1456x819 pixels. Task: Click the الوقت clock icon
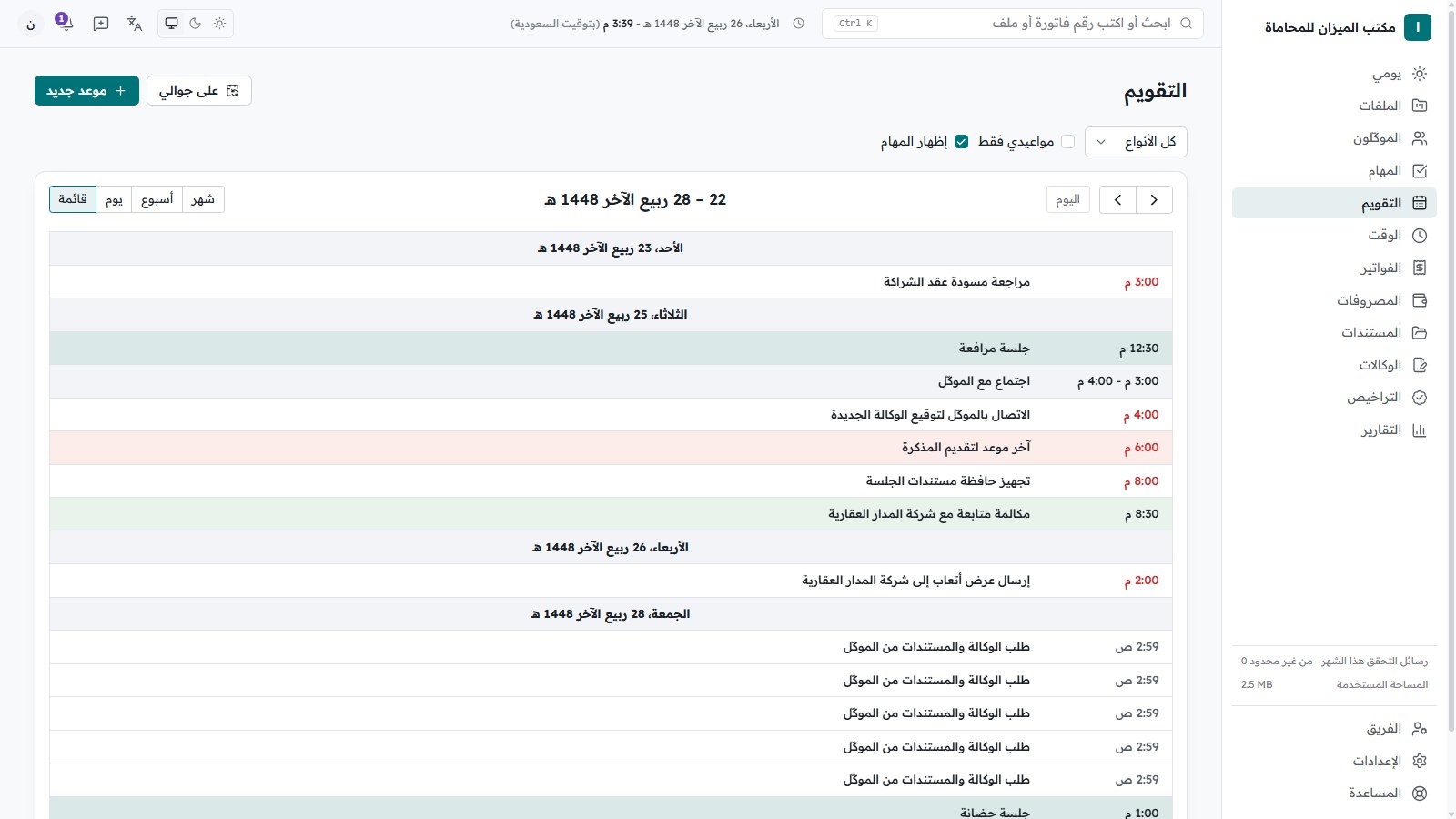click(x=1420, y=236)
